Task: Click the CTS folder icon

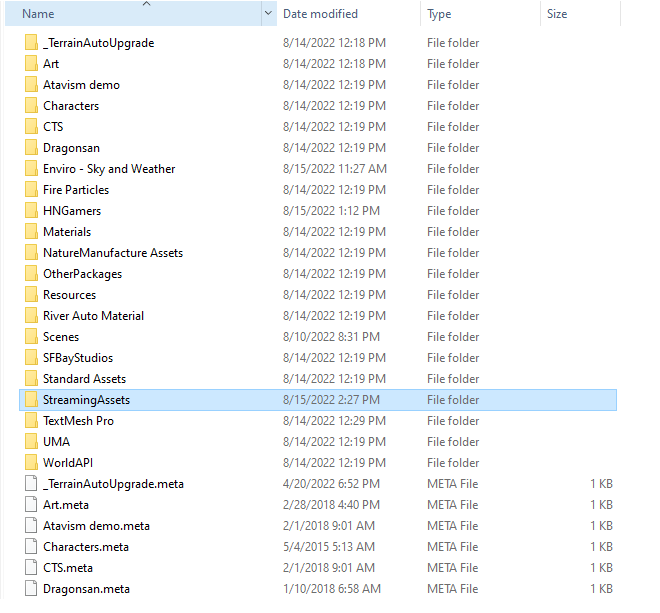Action: tap(31, 127)
